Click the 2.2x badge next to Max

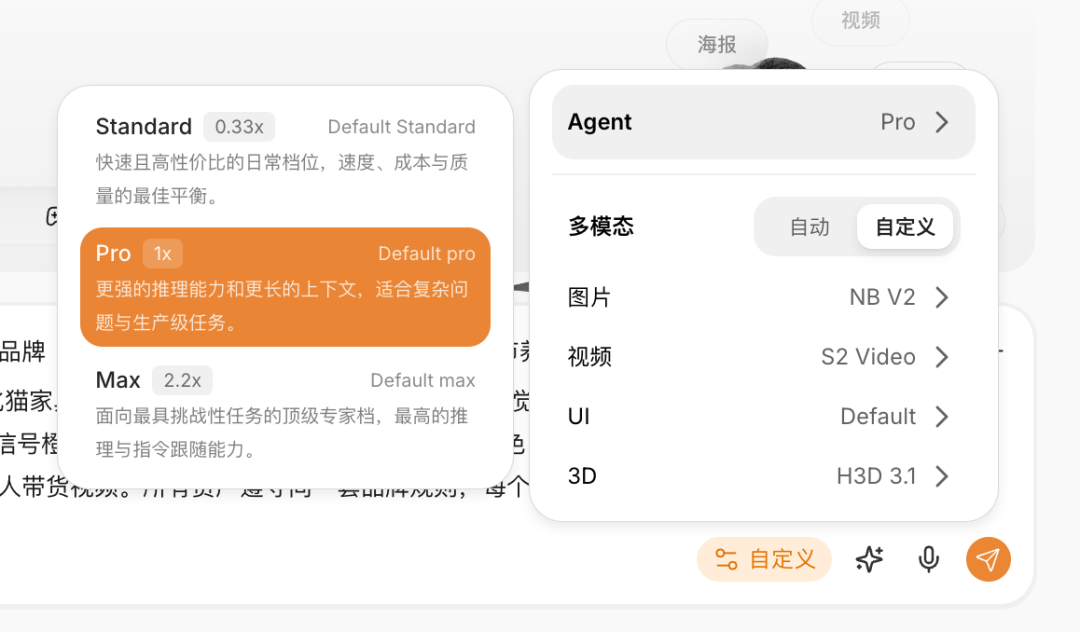(183, 381)
